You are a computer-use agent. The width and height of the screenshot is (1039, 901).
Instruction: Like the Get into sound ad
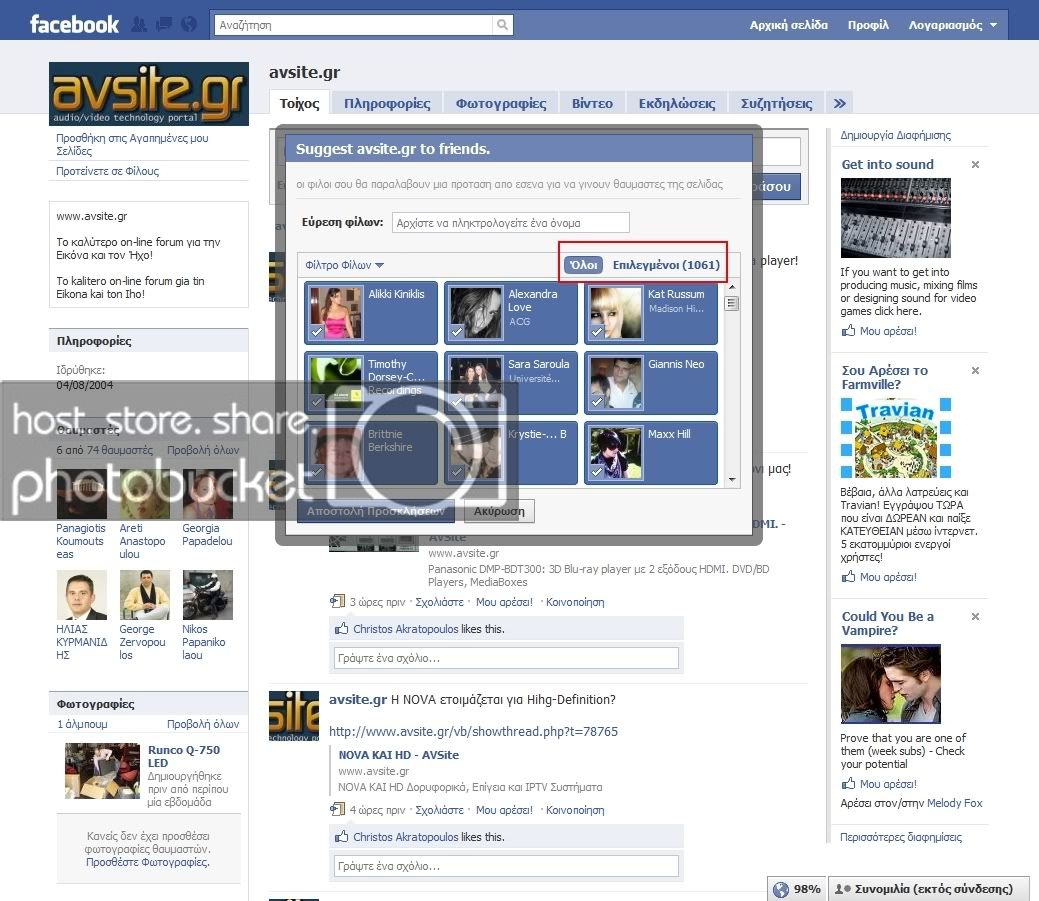click(x=879, y=331)
